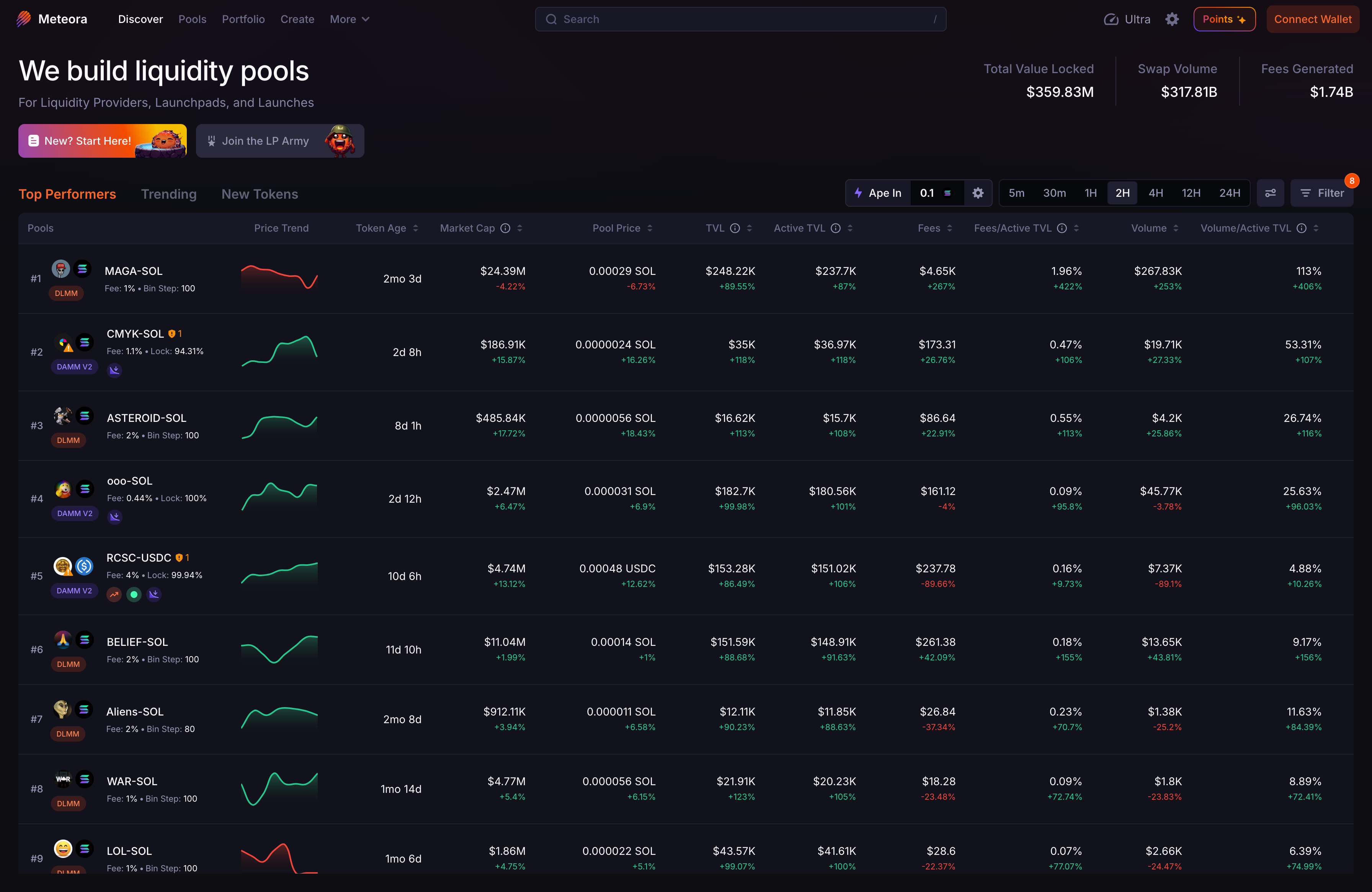Click the Market Cap info icon
Viewport: 1372px width, 892px height.
[506, 228]
